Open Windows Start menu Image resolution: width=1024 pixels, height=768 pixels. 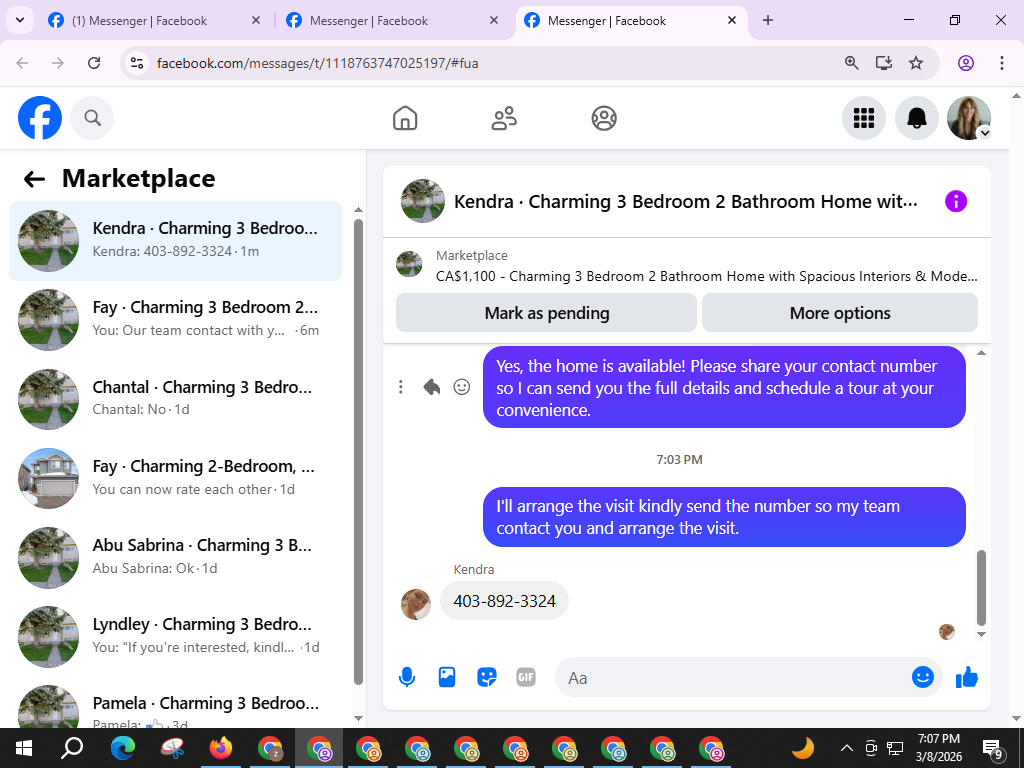tap(24, 748)
